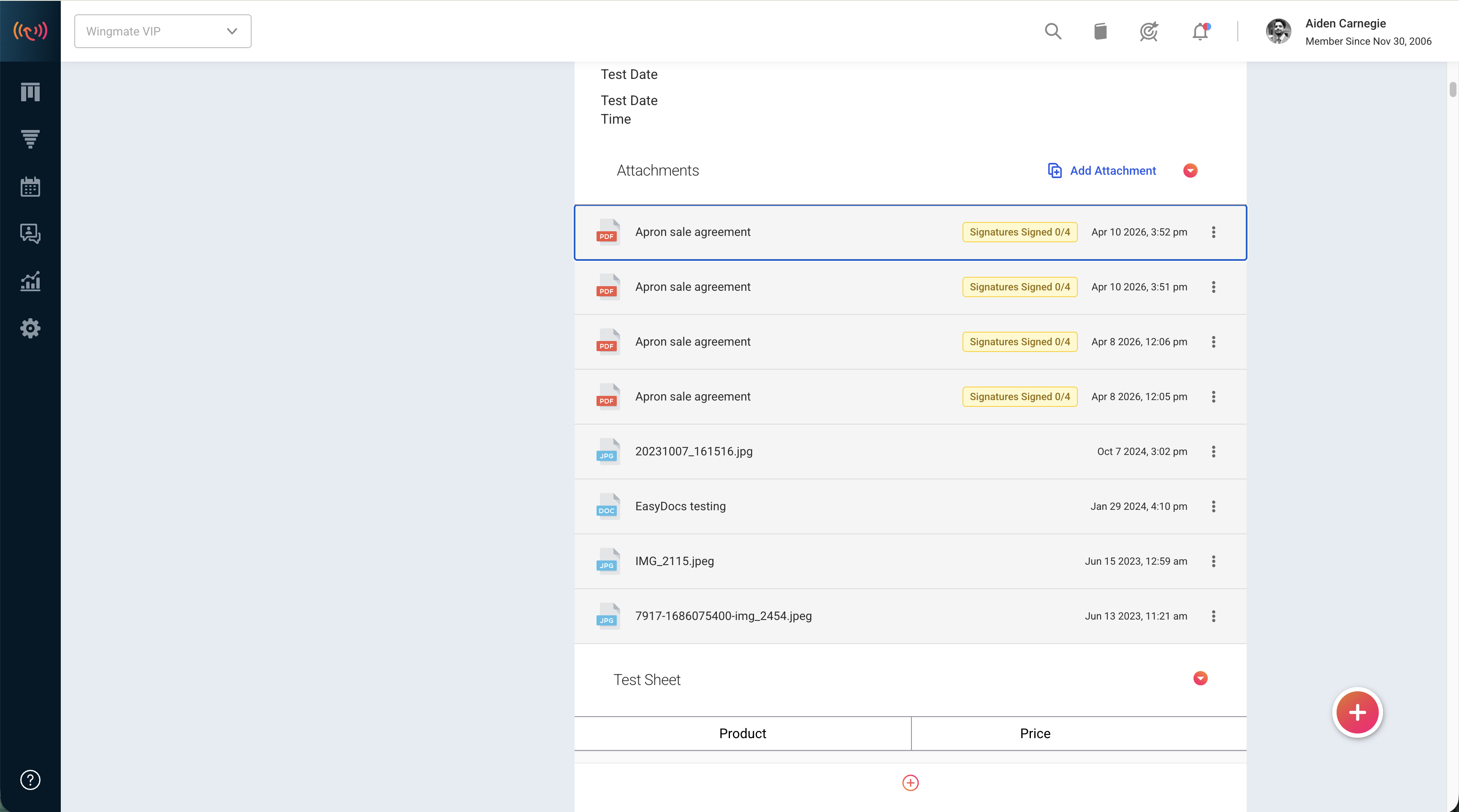Click DOC icon of EasyDocs testing

(x=608, y=507)
